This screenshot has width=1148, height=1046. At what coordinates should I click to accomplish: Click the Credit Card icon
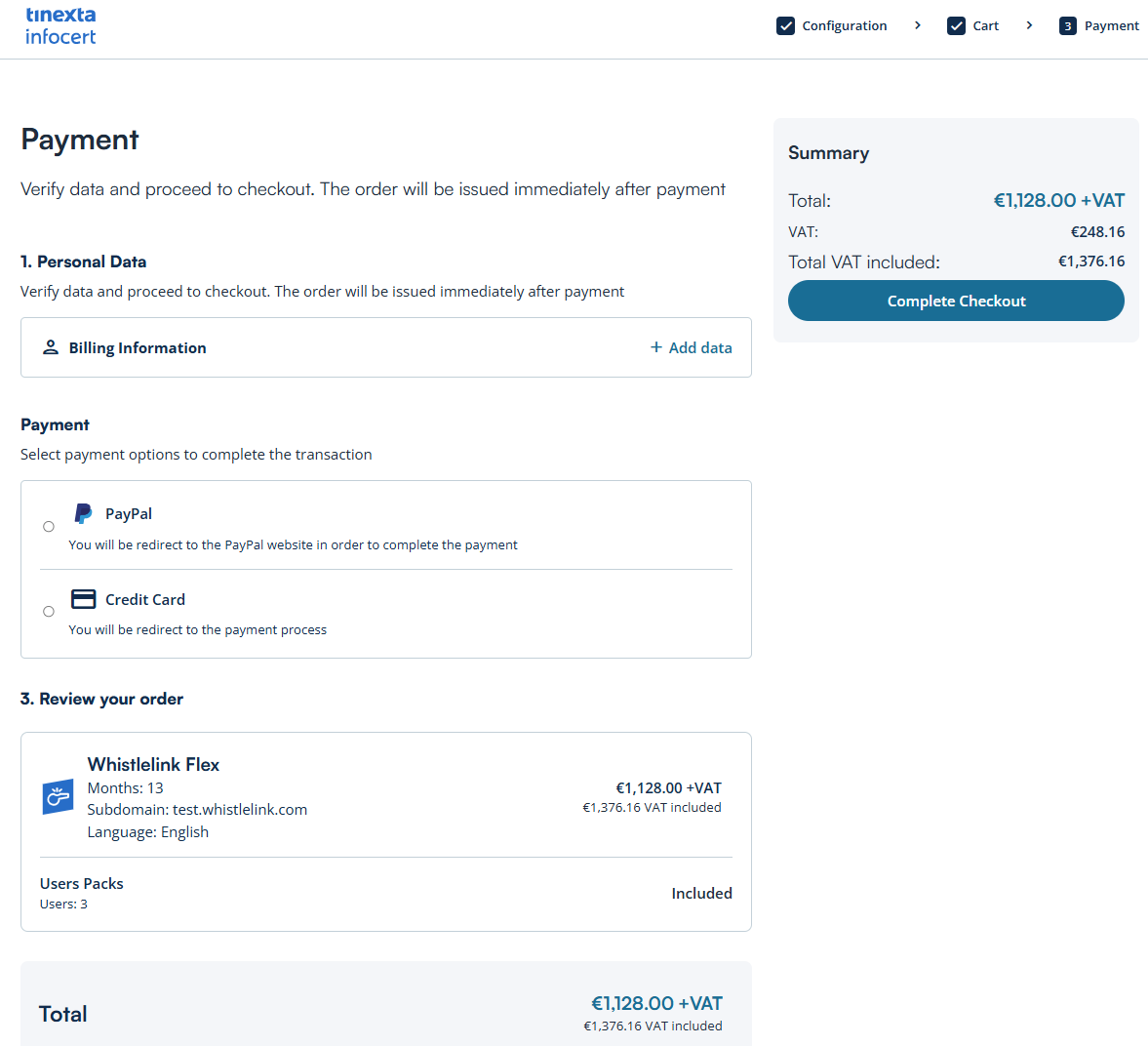coord(84,599)
